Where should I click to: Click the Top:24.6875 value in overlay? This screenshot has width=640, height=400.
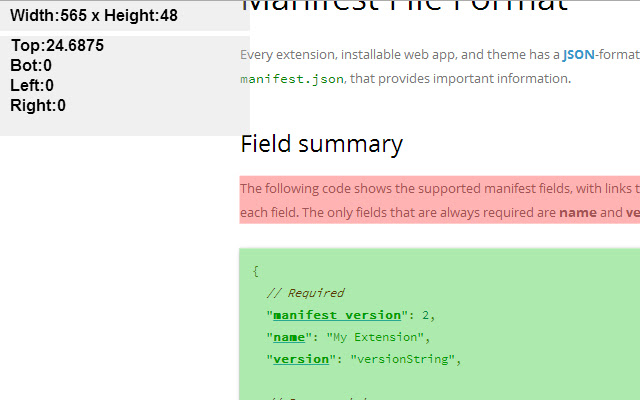point(57,46)
